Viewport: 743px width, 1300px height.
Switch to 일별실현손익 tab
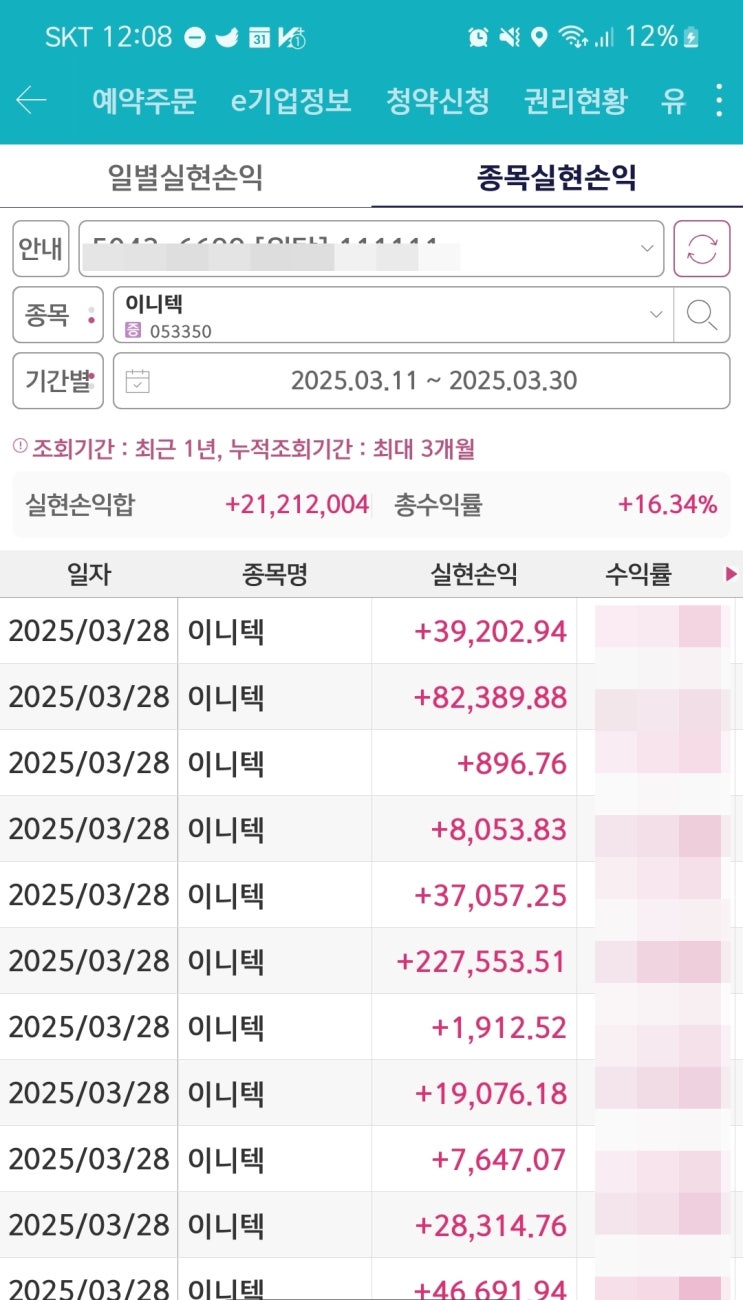point(185,178)
